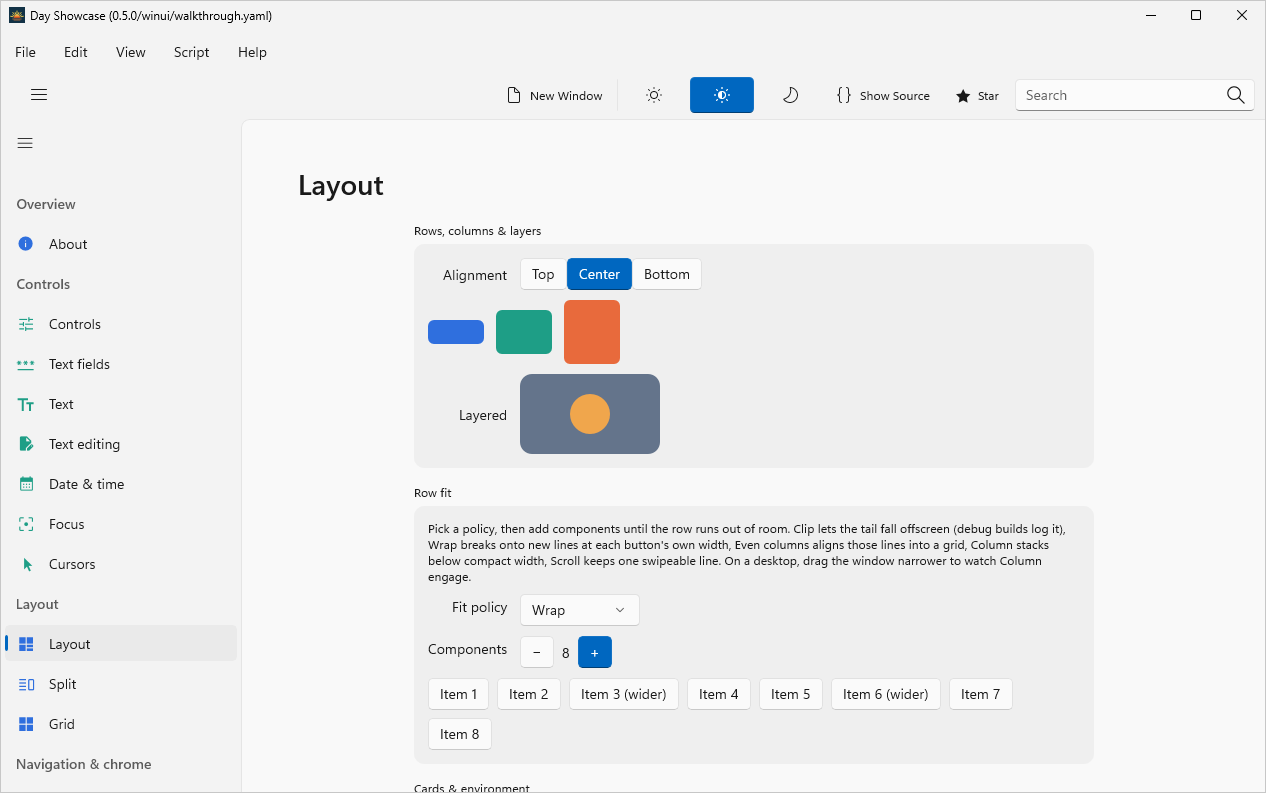
Task: Click the Controls sliders icon
Action: 26,324
